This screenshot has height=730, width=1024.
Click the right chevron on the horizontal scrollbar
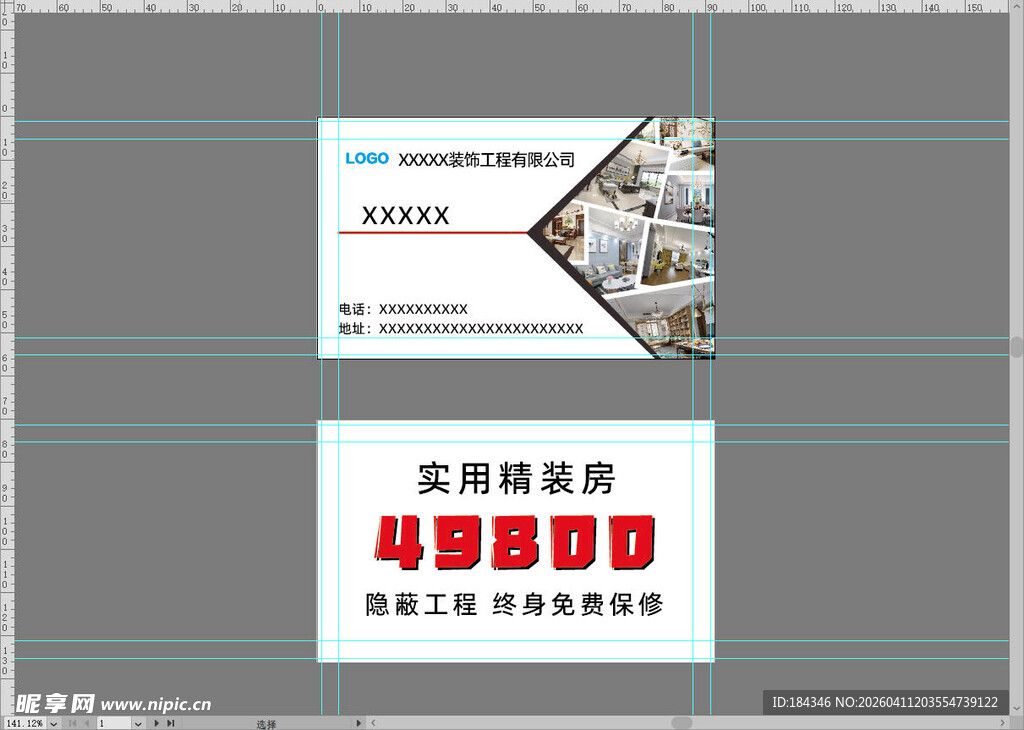tap(1003, 722)
